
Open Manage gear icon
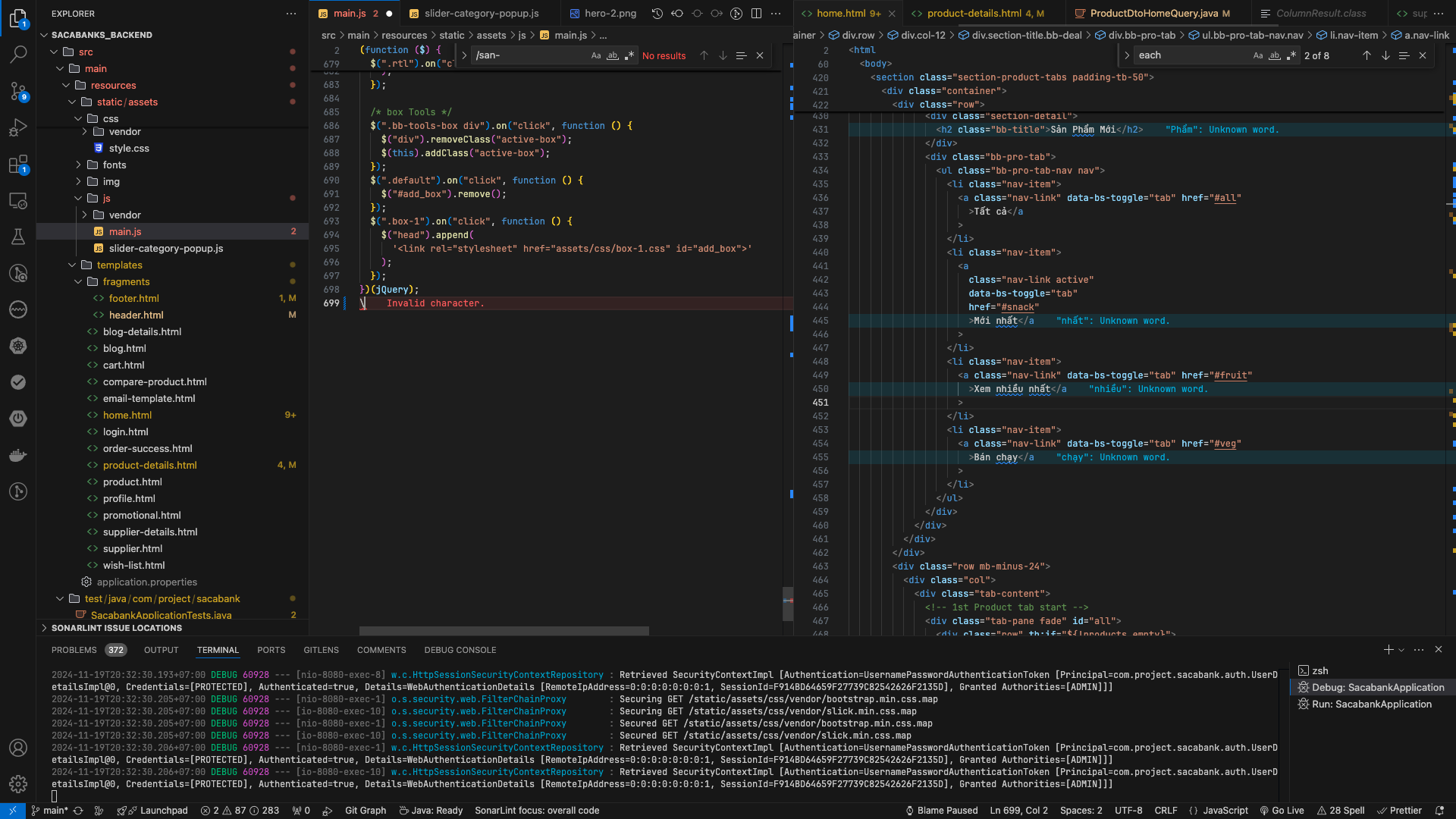[18, 784]
